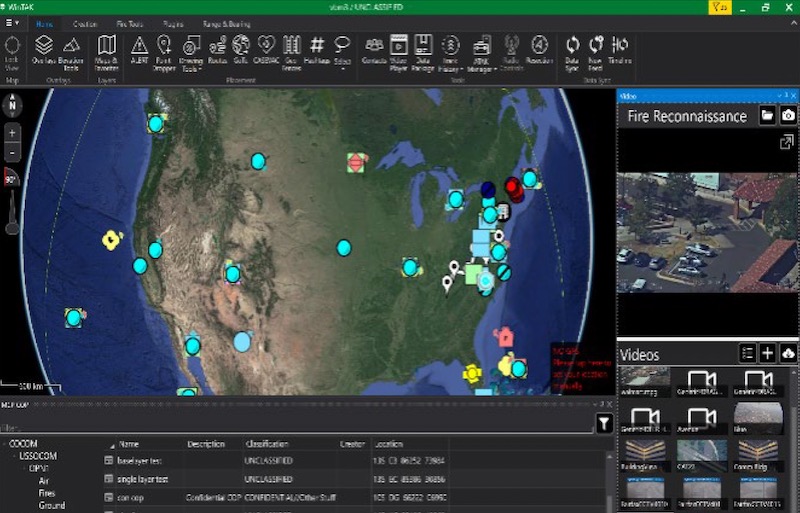
Task: Open the Creation ribbon tab
Action: coord(85,24)
